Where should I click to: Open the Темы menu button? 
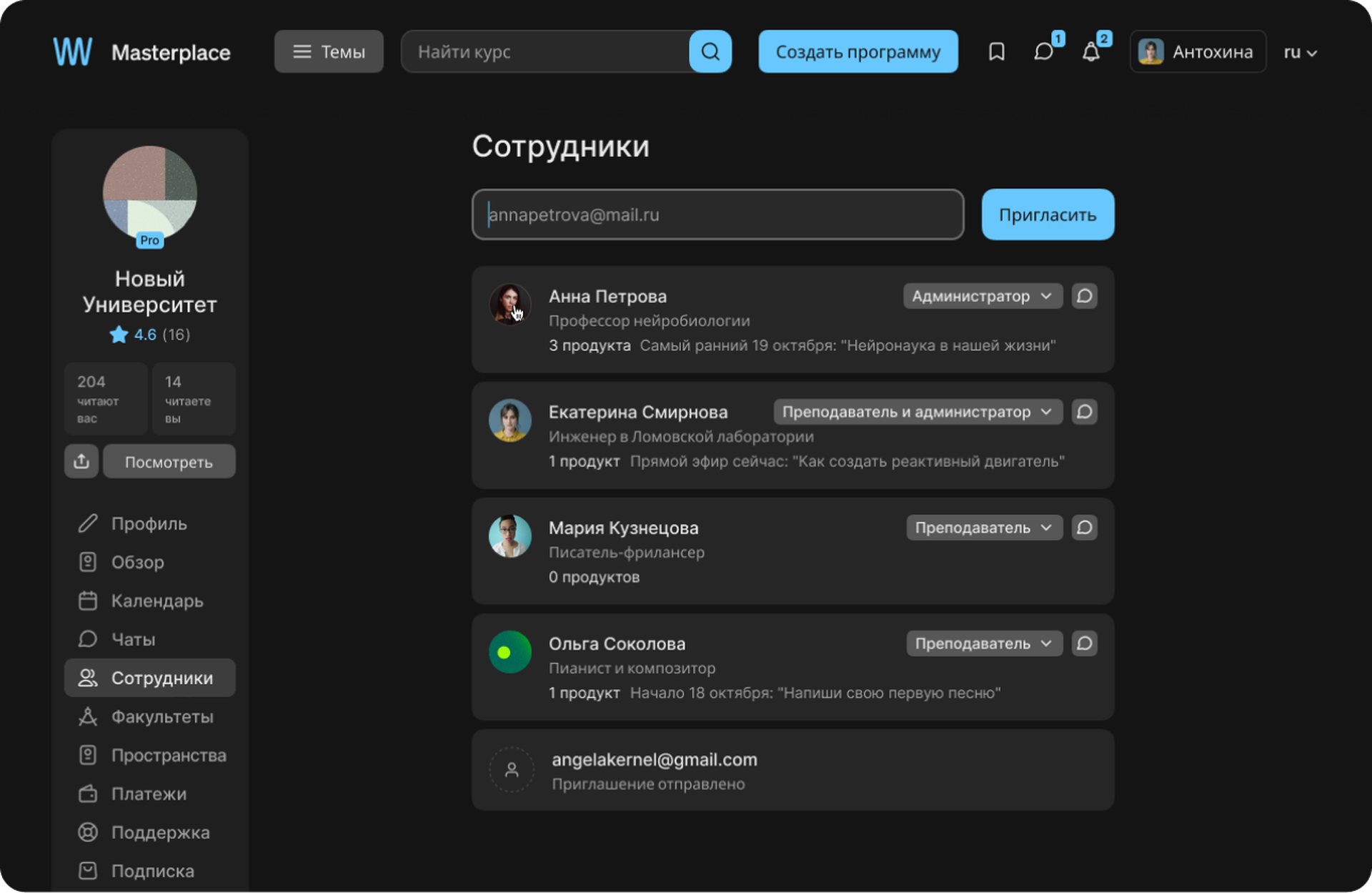tap(329, 51)
